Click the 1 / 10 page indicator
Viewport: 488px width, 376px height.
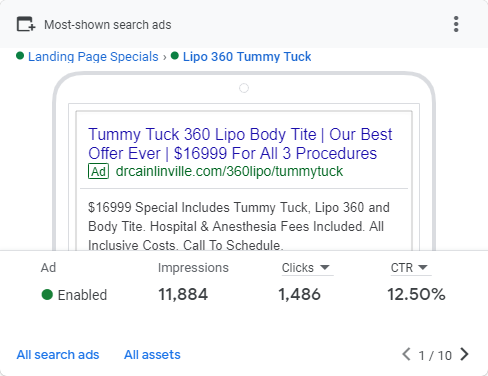[435, 355]
